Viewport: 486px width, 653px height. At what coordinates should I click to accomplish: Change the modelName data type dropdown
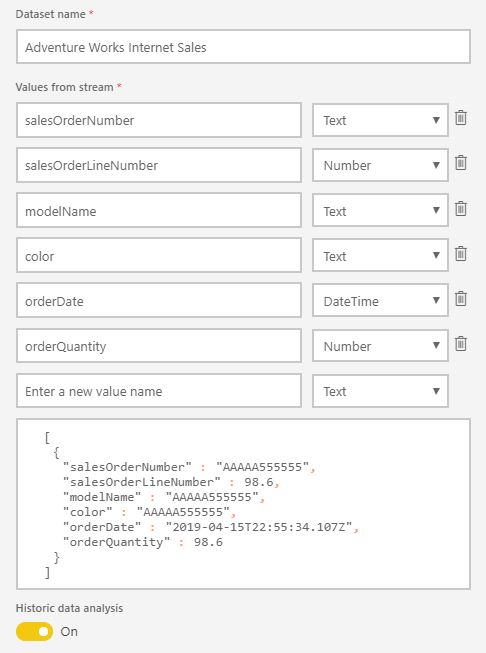(380, 210)
